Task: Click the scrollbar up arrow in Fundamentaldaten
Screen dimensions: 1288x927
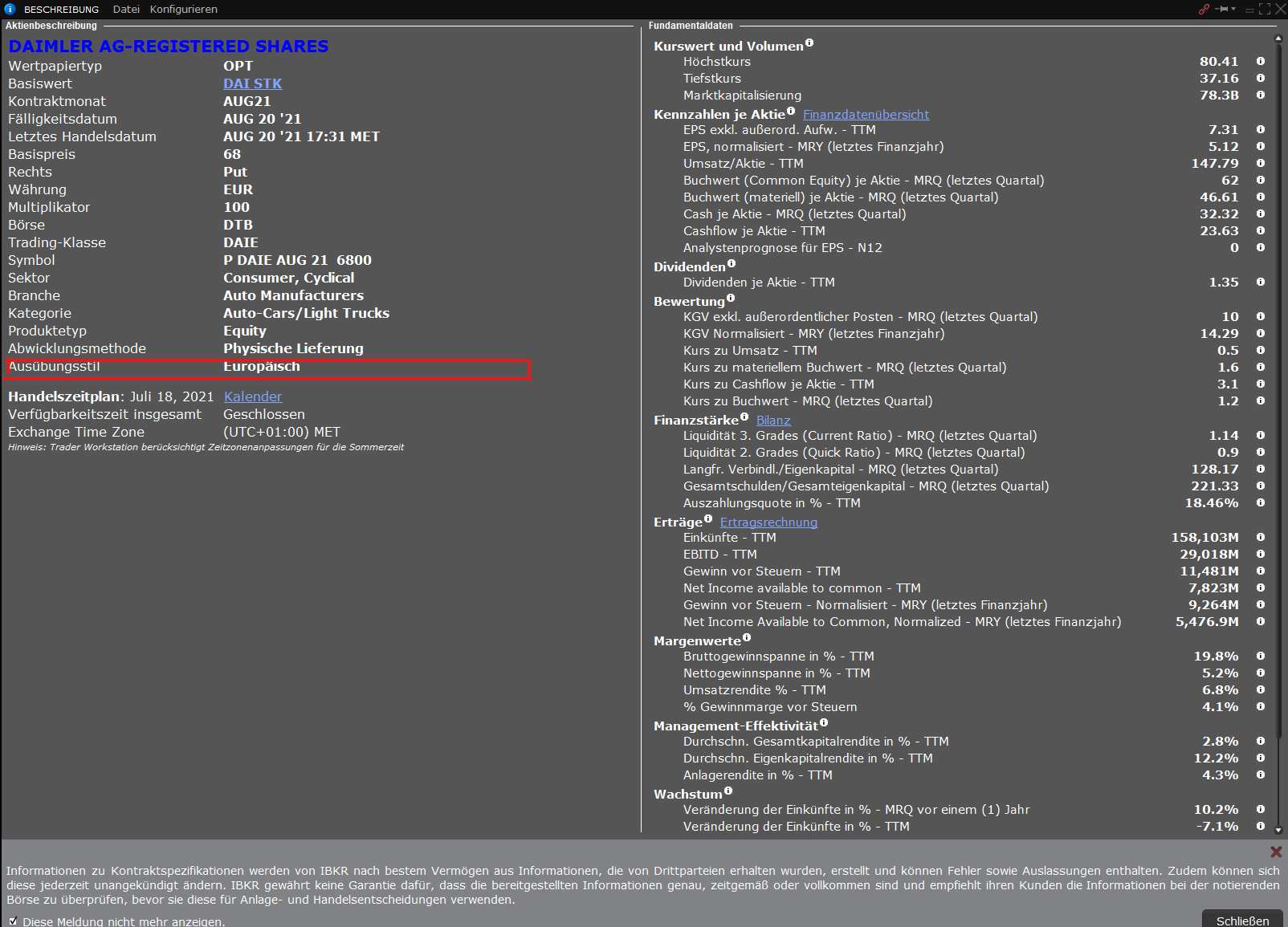Action: pyautogui.click(x=1278, y=38)
